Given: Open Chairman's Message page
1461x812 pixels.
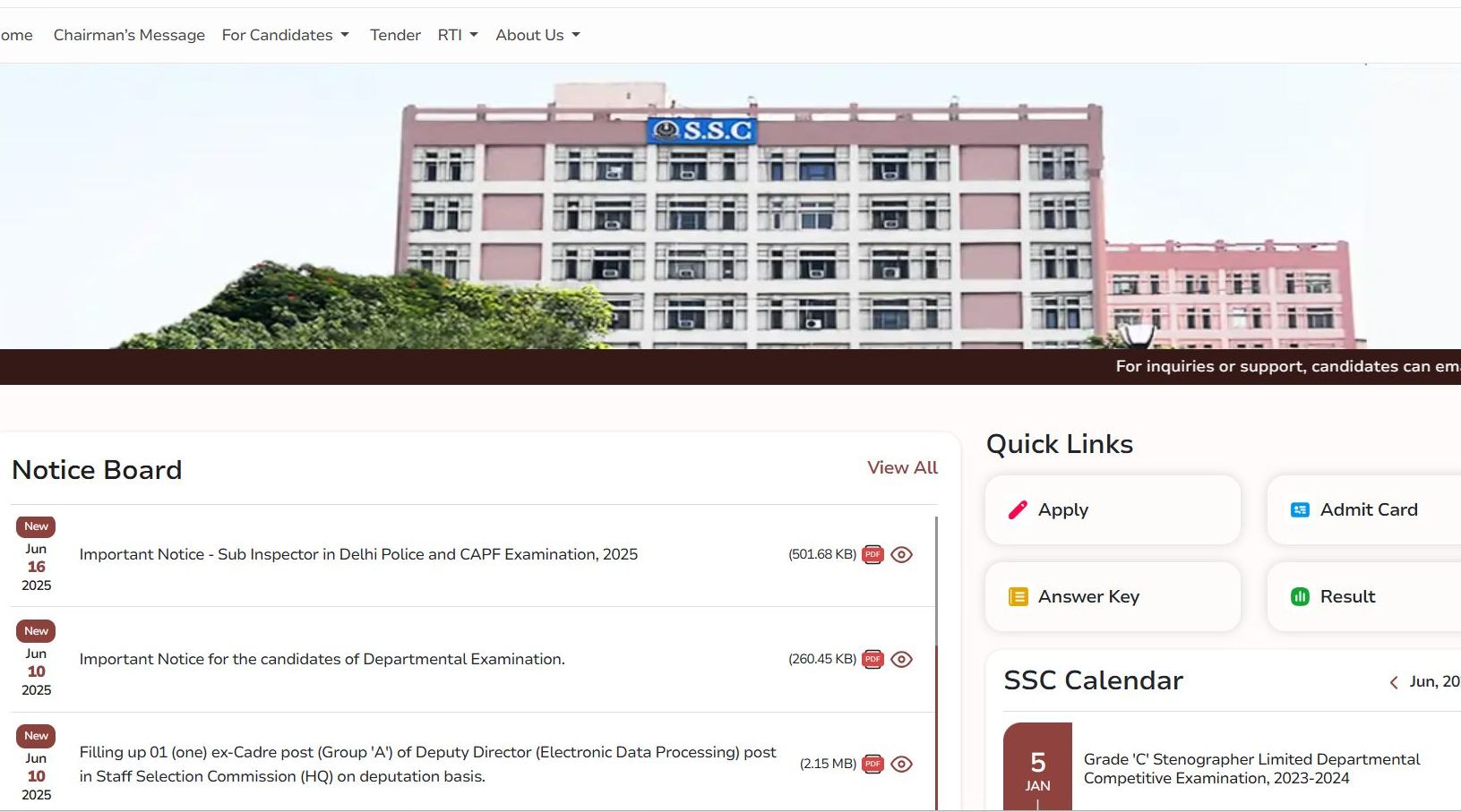Looking at the screenshot, I should point(129,35).
